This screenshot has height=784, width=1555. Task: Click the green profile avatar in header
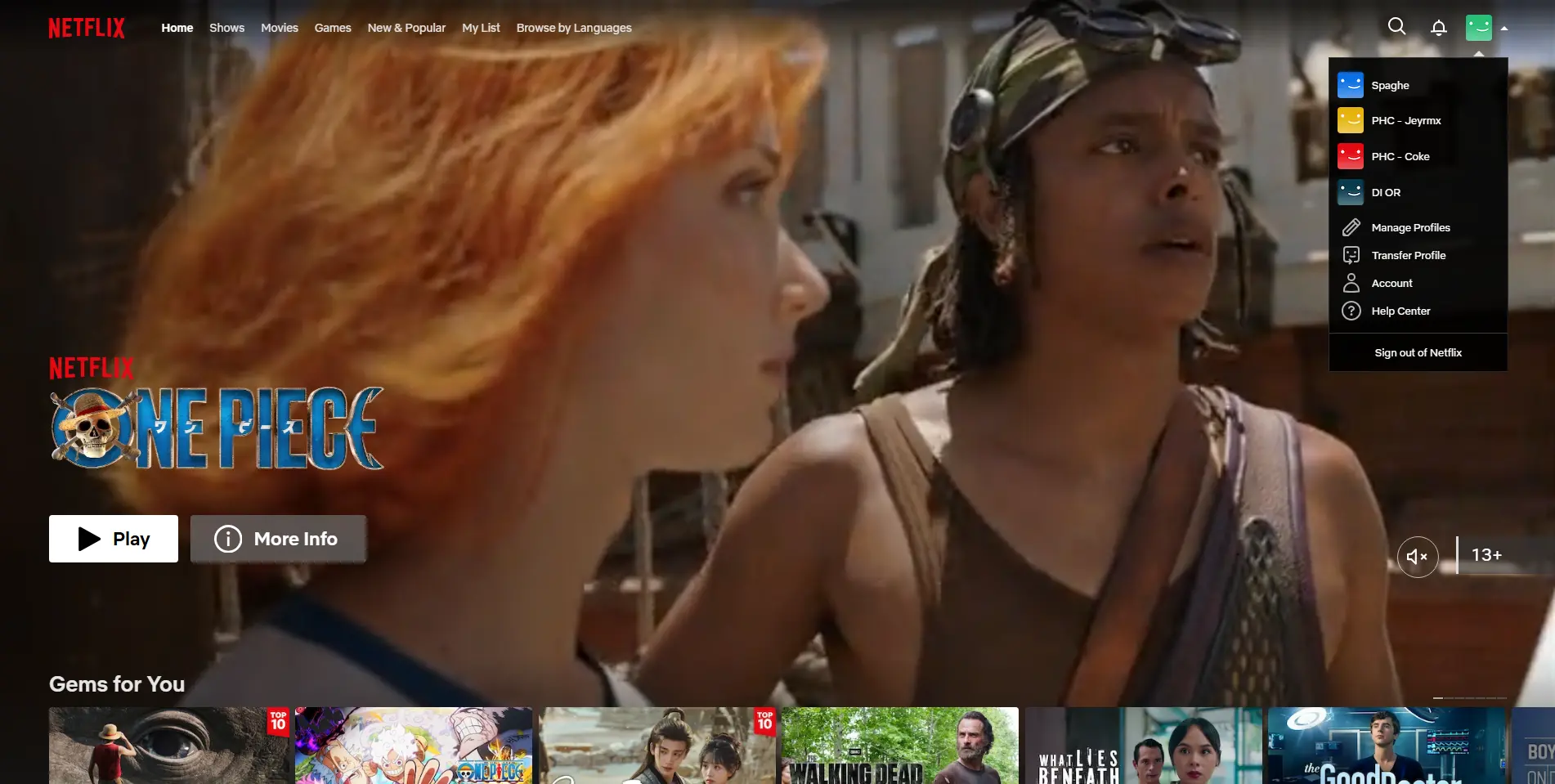point(1479,28)
